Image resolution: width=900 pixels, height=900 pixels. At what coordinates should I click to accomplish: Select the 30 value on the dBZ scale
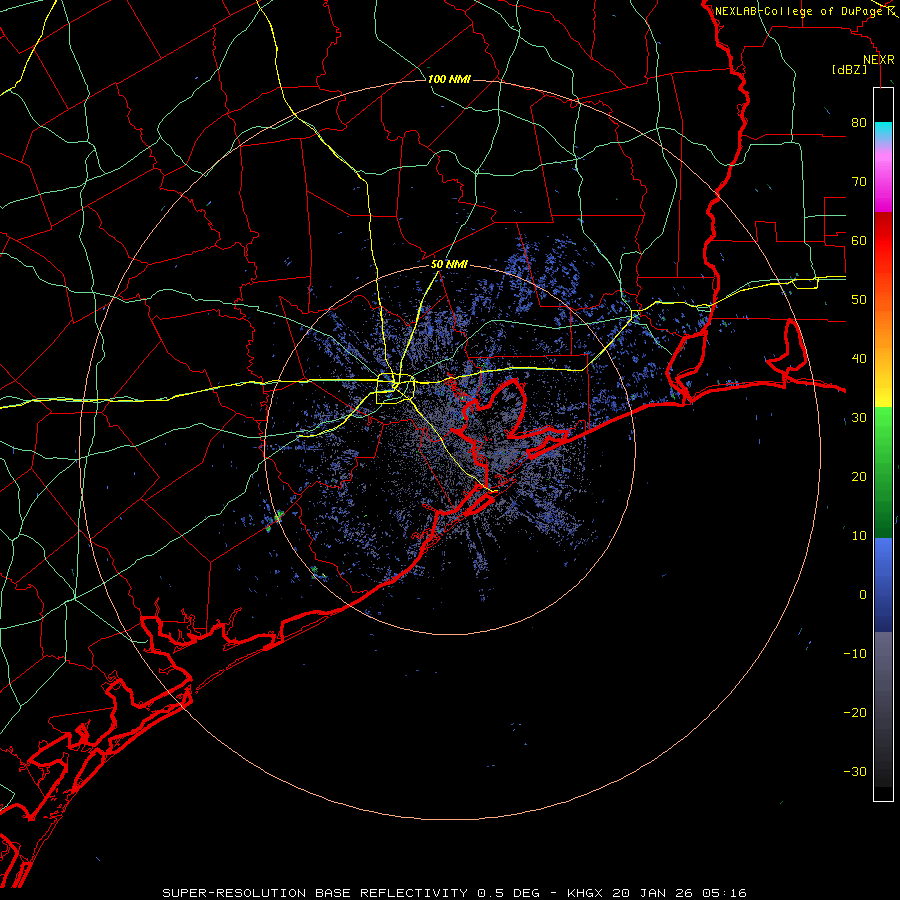(859, 418)
